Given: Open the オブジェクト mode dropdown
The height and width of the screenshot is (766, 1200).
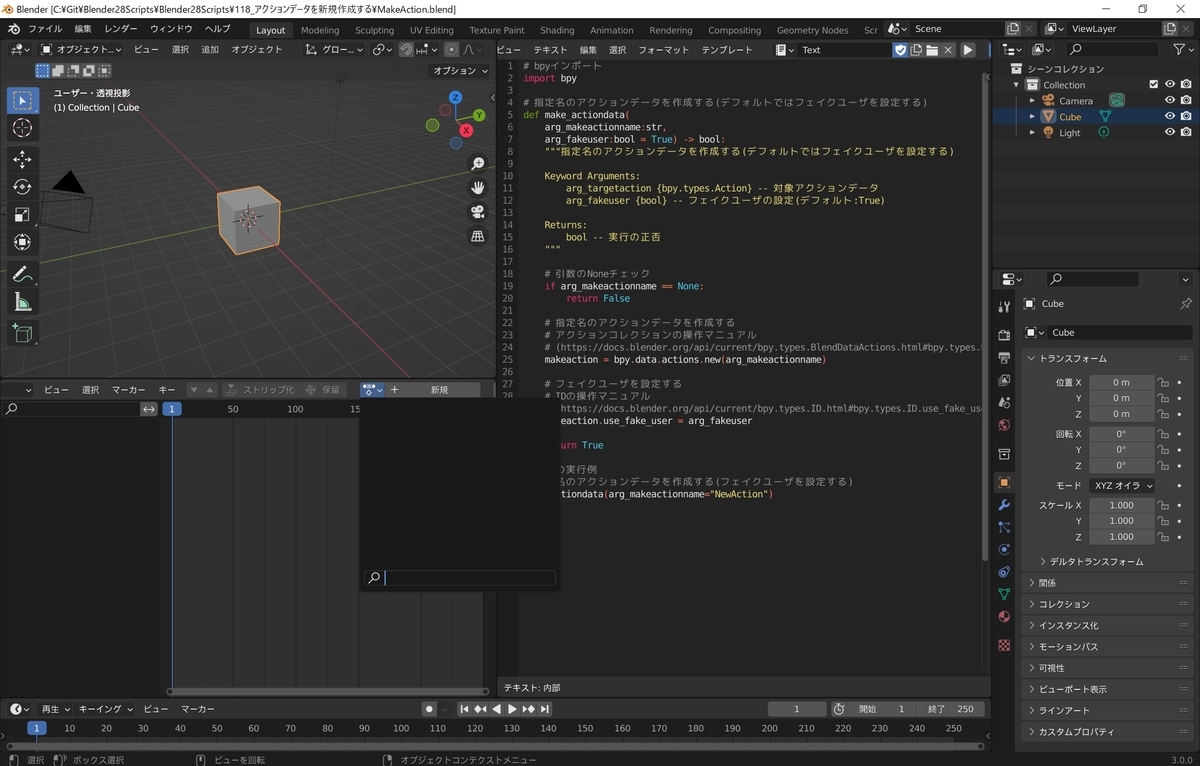Looking at the screenshot, I should 81,49.
